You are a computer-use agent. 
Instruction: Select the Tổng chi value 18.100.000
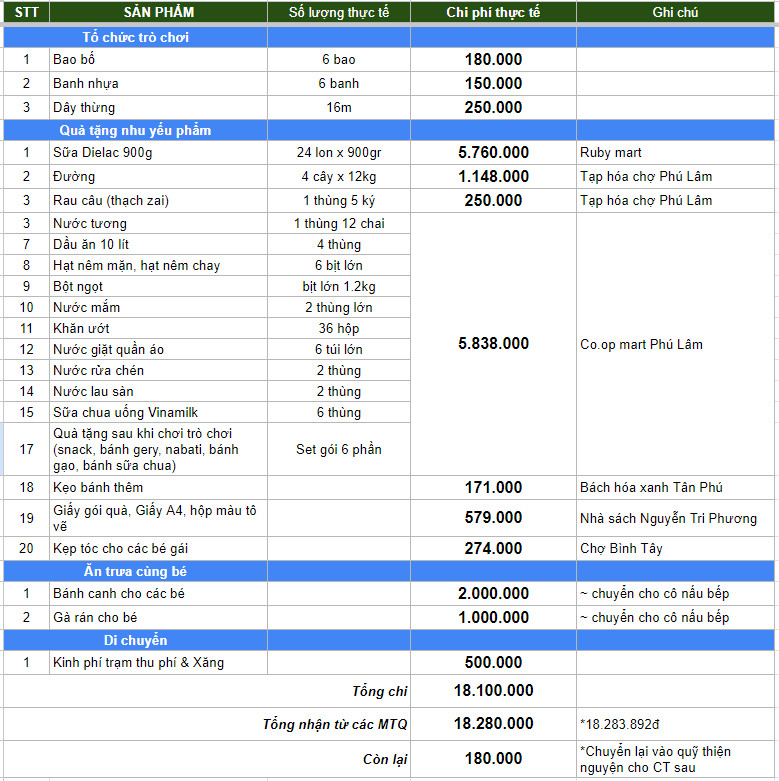coord(493,690)
